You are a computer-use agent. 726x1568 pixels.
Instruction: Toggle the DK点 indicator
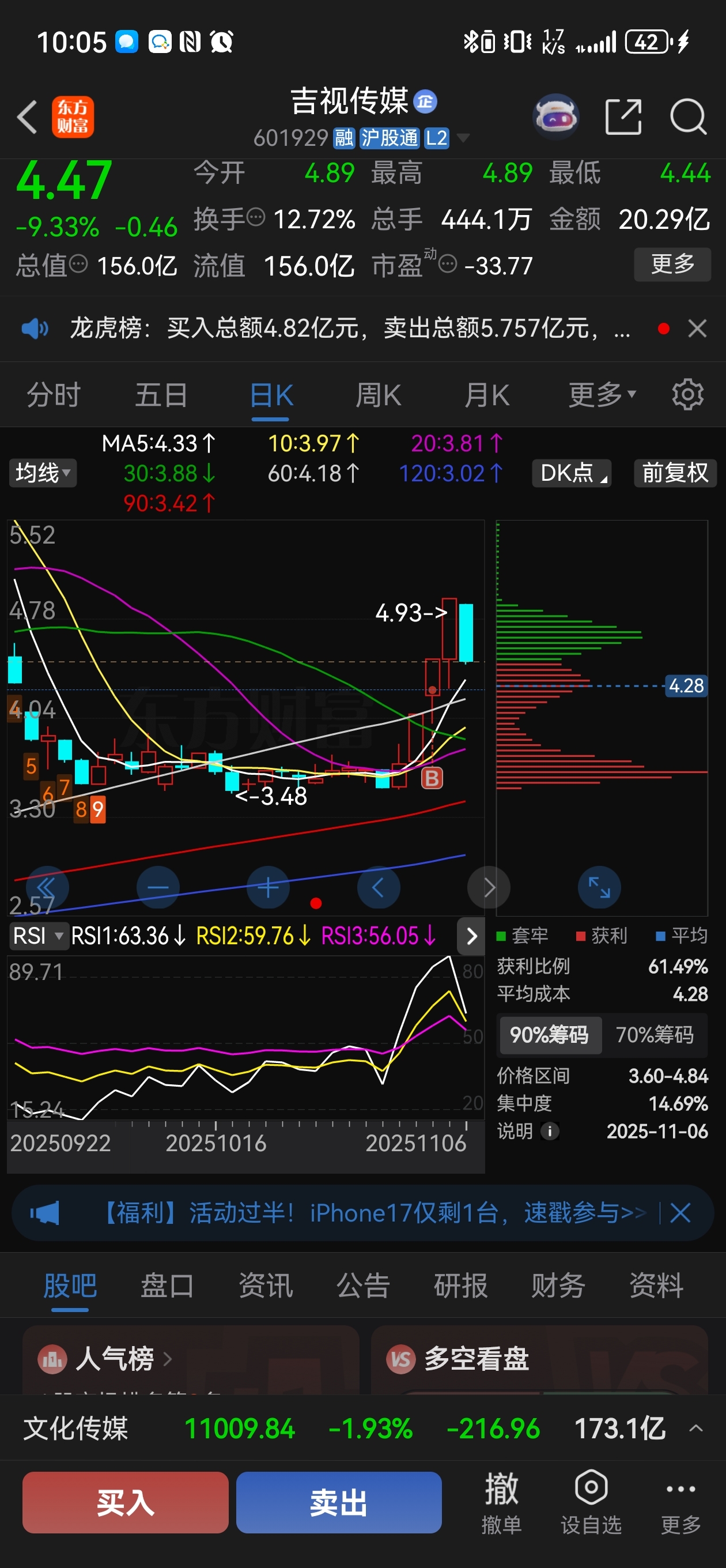coord(572,472)
